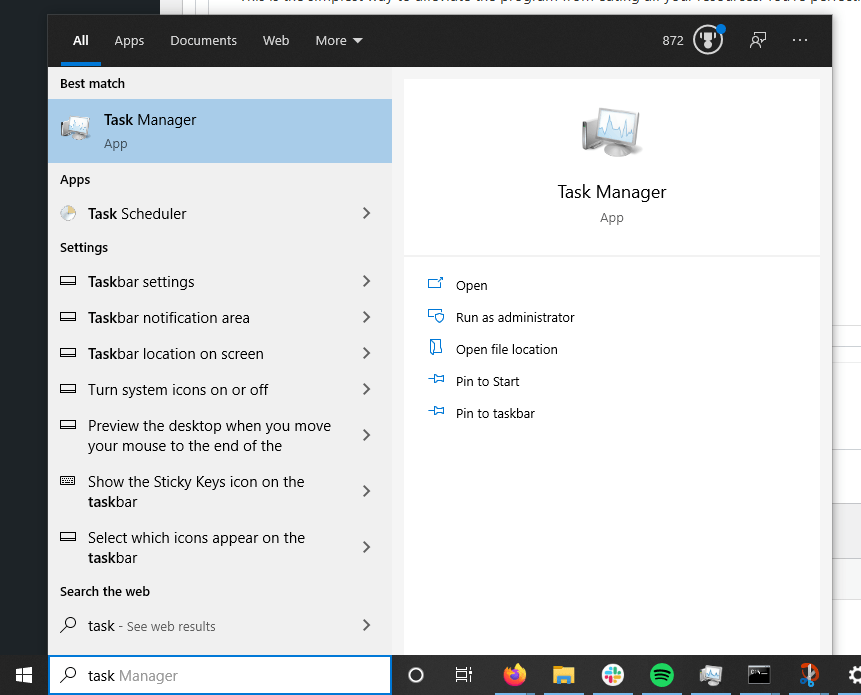Image resolution: width=861 pixels, height=695 pixels.
Task: Click the feedback person icon
Action: pyautogui.click(x=758, y=40)
